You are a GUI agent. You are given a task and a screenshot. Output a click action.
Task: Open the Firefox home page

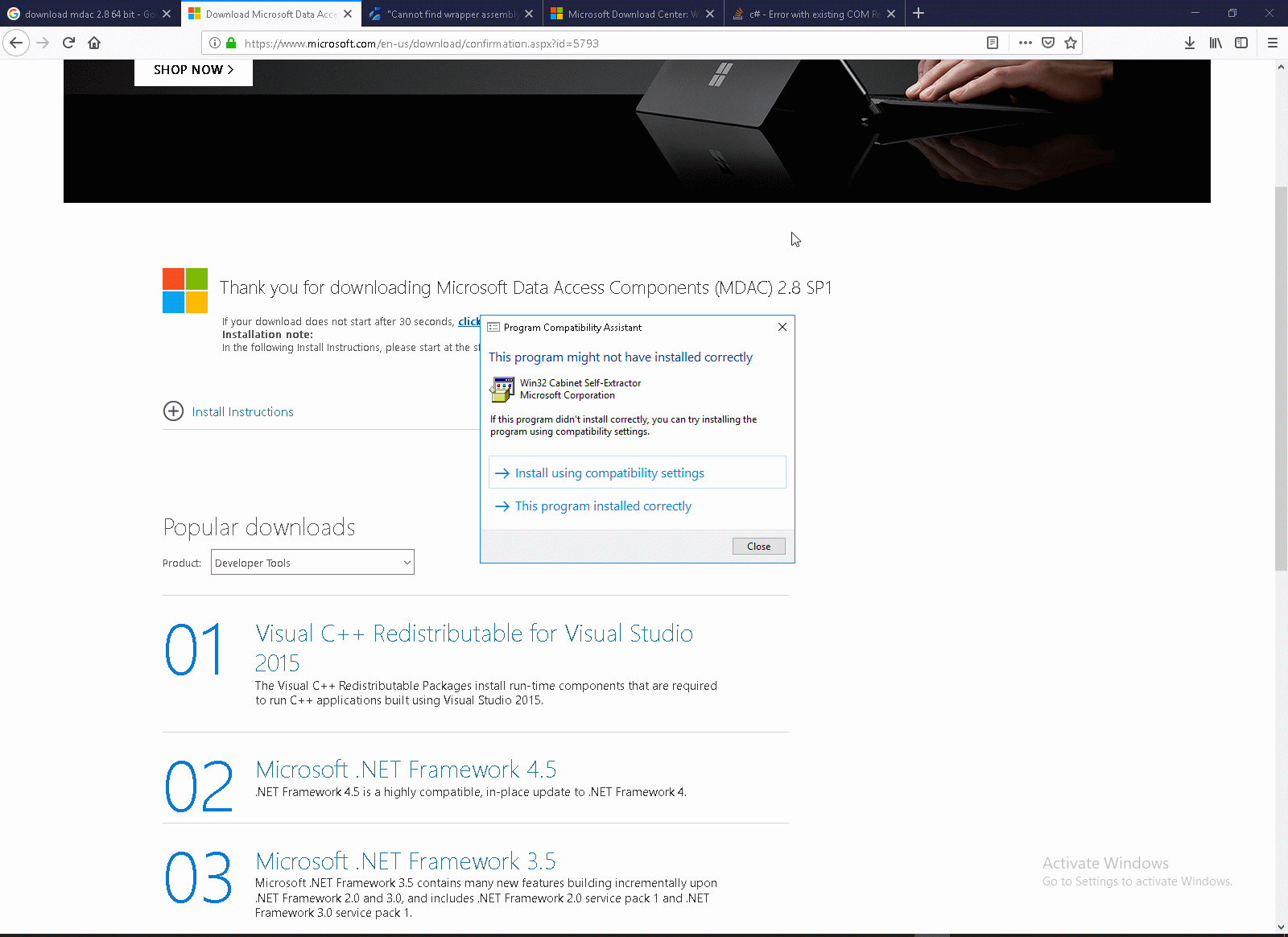click(94, 43)
